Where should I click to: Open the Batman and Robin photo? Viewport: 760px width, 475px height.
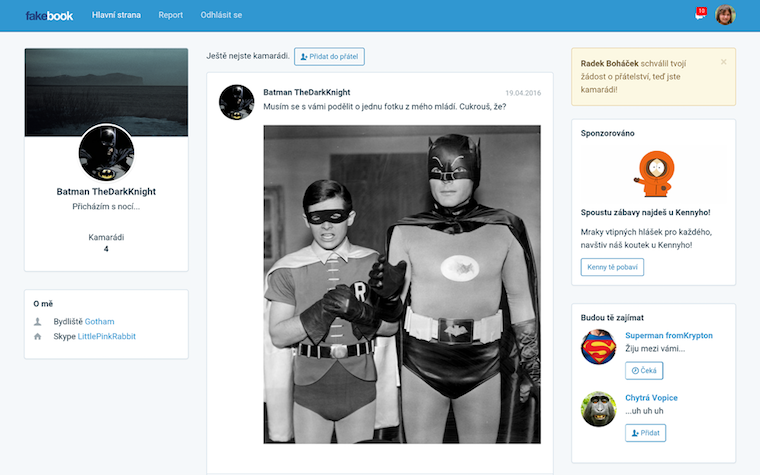(402, 285)
